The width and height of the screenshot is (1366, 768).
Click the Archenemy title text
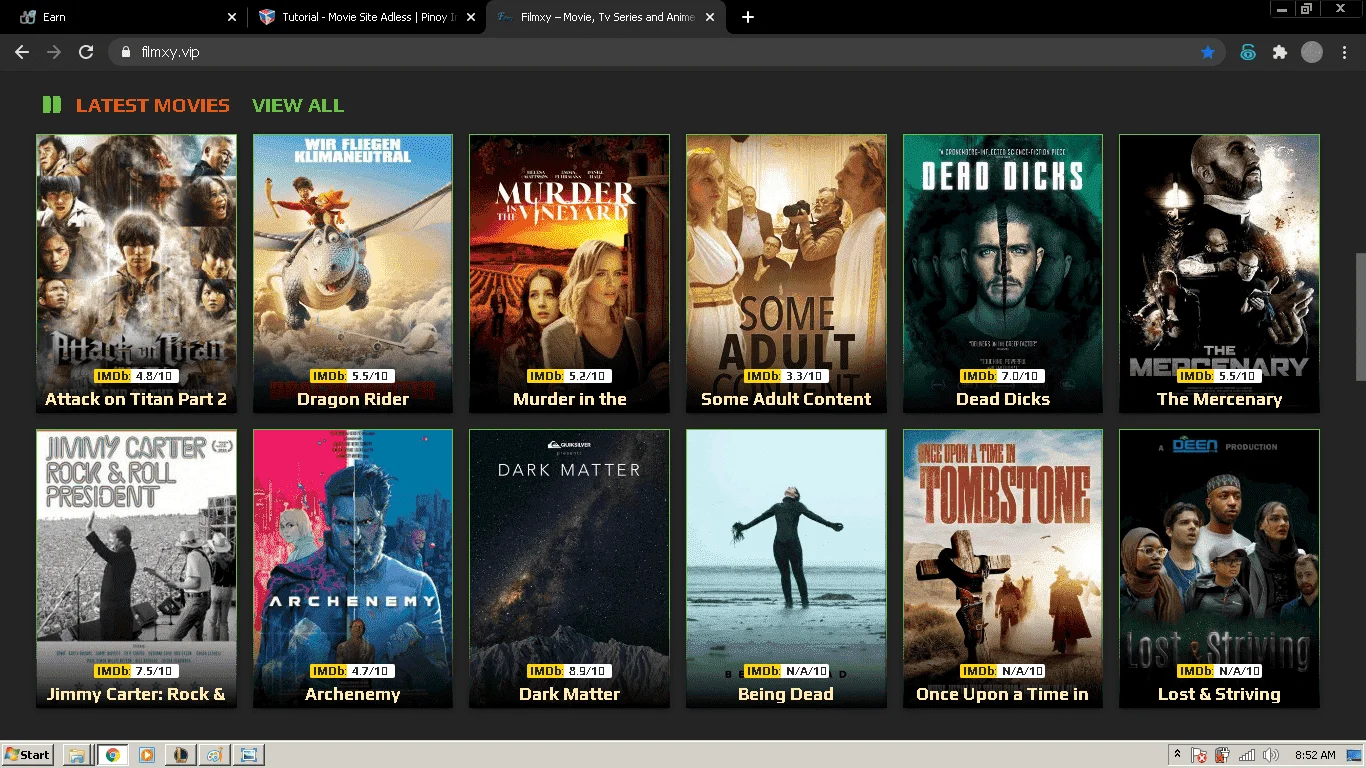(353, 694)
